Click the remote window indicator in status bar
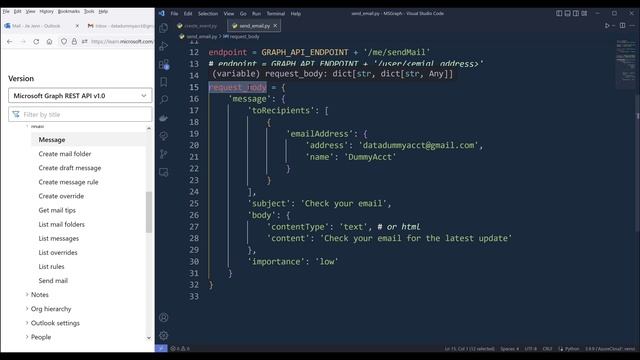The width and height of the screenshot is (640, 360). [161, 348]
